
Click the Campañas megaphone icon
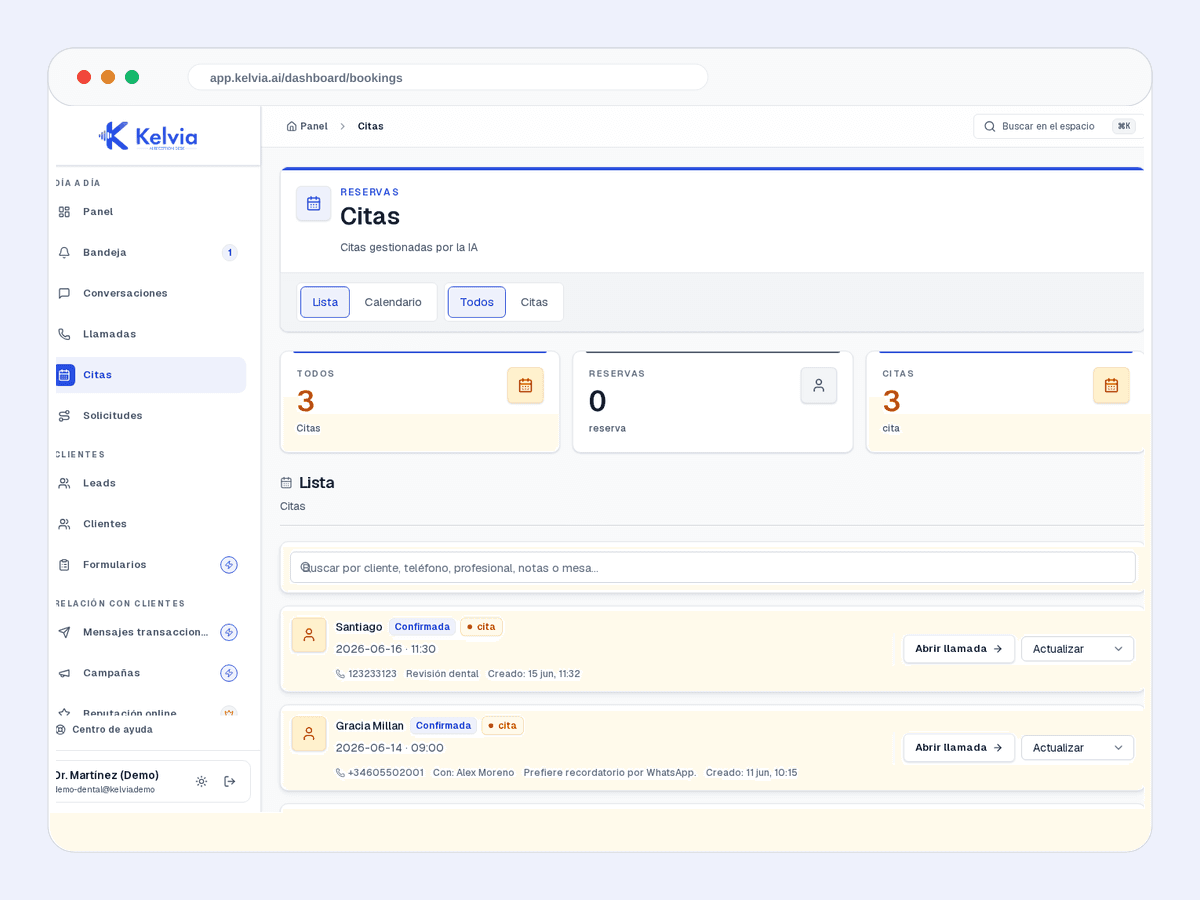[x=64, y=673]
